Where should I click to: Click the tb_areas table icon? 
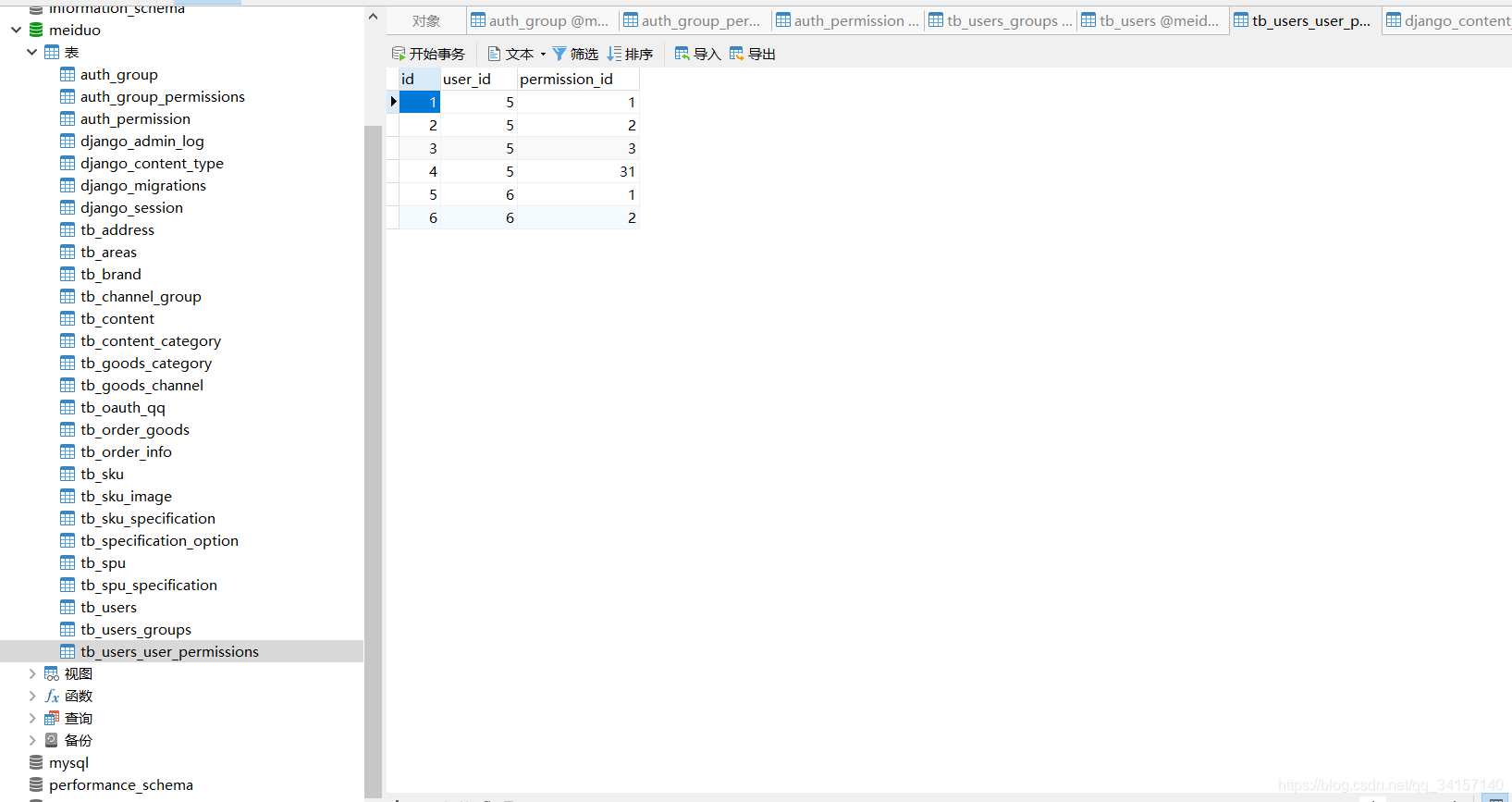[x=68, y=252]
